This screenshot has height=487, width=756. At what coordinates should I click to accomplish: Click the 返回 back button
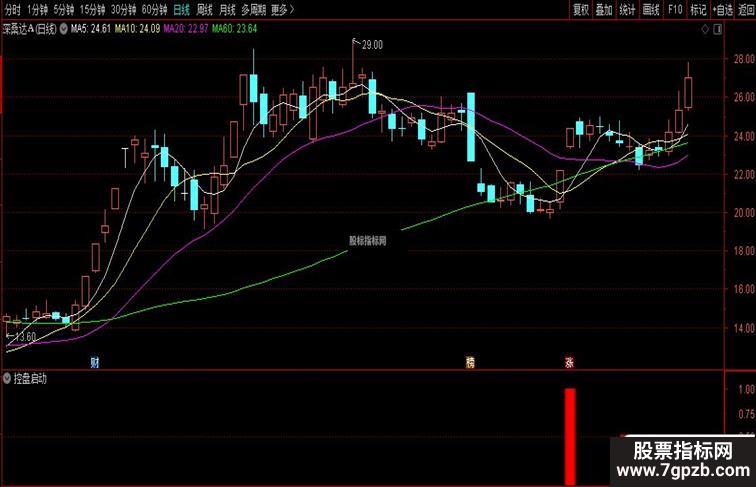coord(746,9)
